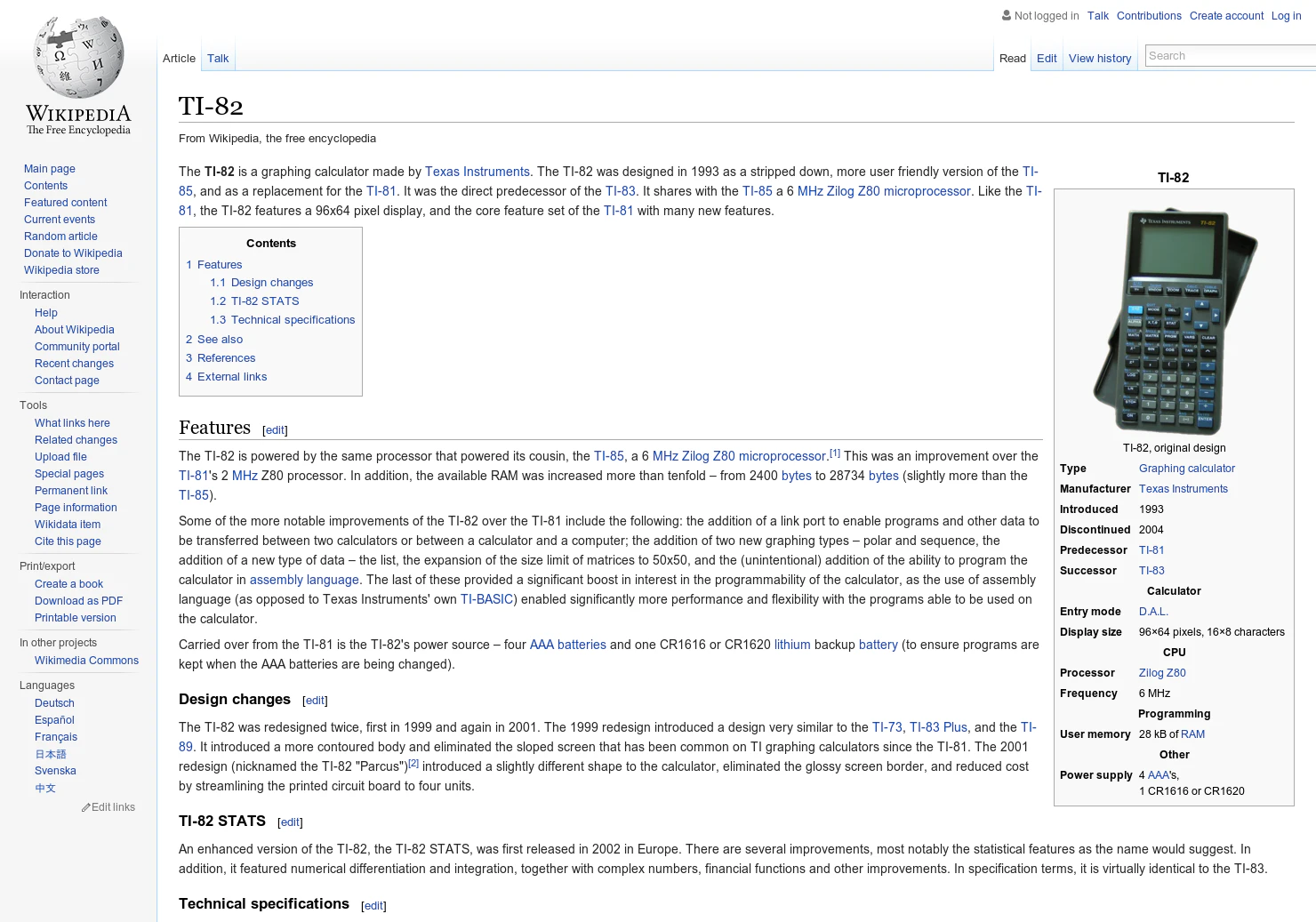Image resolution: width=1316 pixels, height=922 pixels.
Task: Click Create a book
Action: [x=68, y=584]
